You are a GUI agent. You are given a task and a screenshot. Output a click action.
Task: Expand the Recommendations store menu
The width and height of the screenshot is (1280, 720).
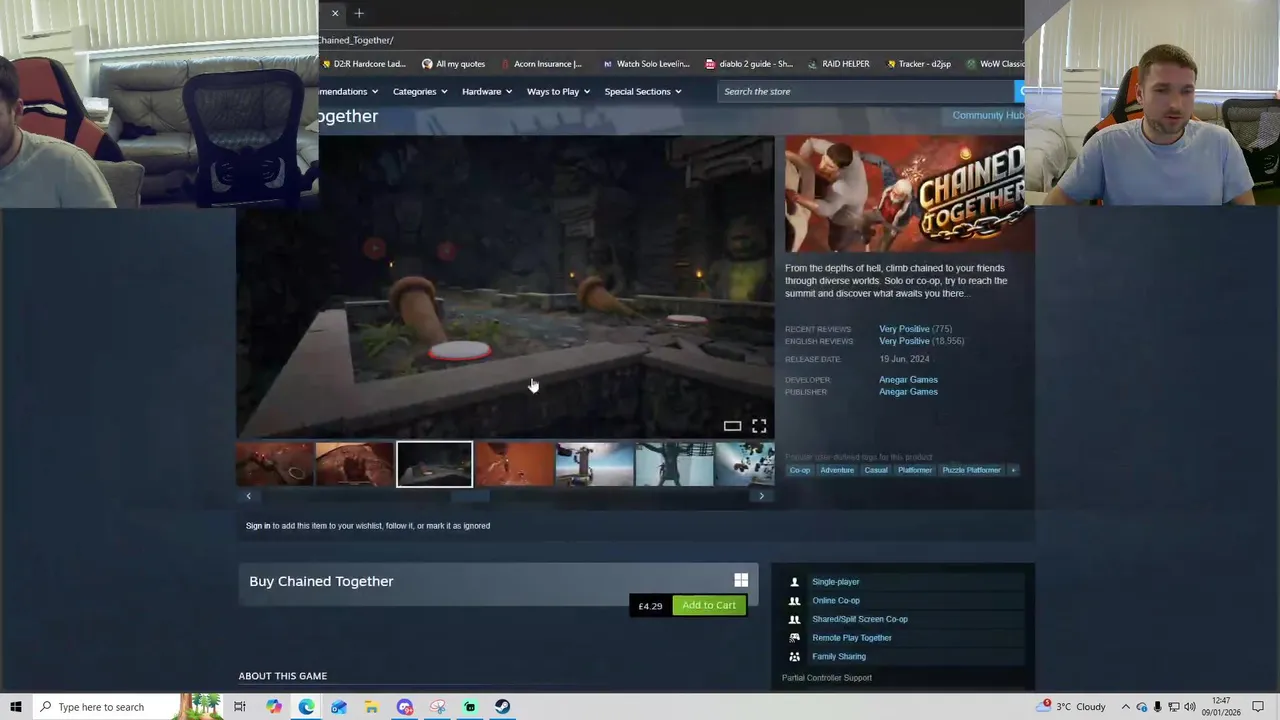(x=349, y=92)
